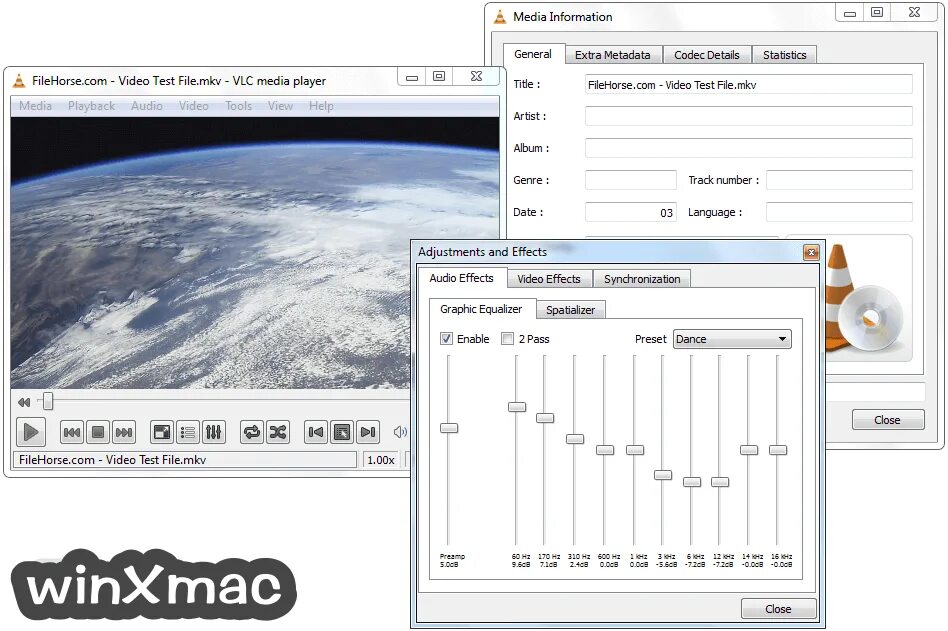Click VLC cone icon in player title bar
The image size is (948, 631).
(19, 80)
